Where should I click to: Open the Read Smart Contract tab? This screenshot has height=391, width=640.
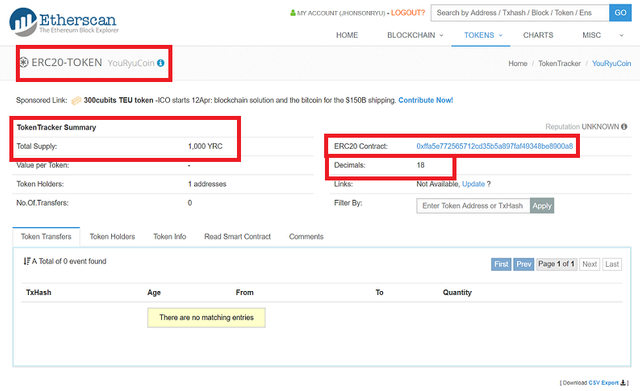[238, 237]
